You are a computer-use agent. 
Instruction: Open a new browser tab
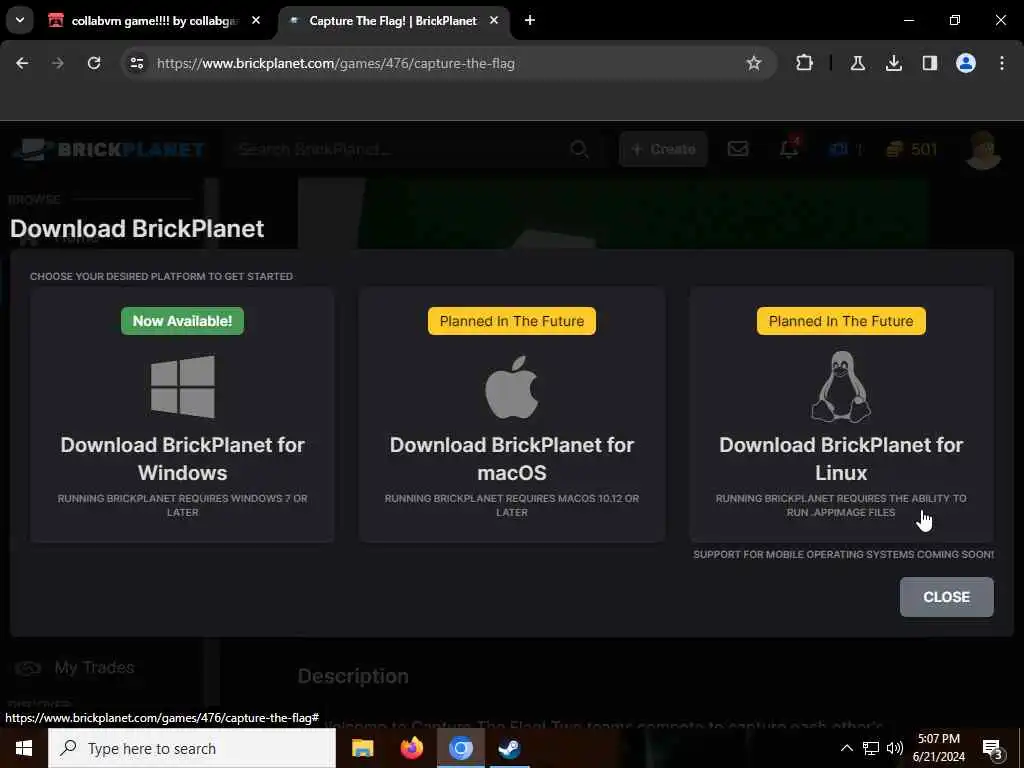530,21
